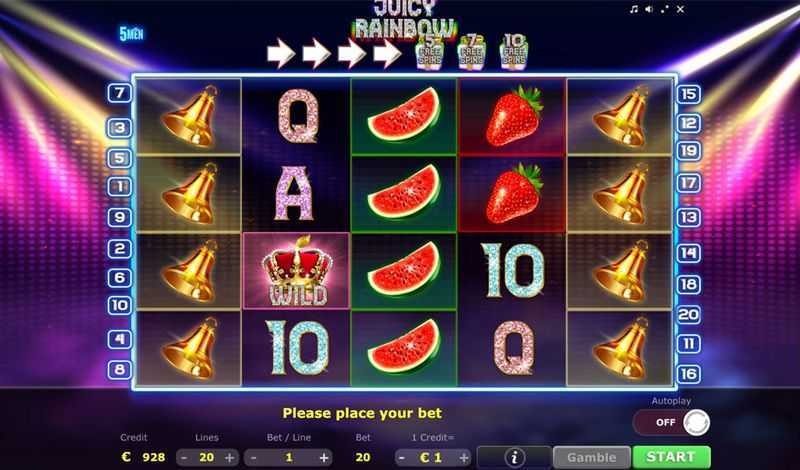Switch to fullscreen using the arrows icon
The height and width of the screenshot is (470, 800).
(665, 9)
